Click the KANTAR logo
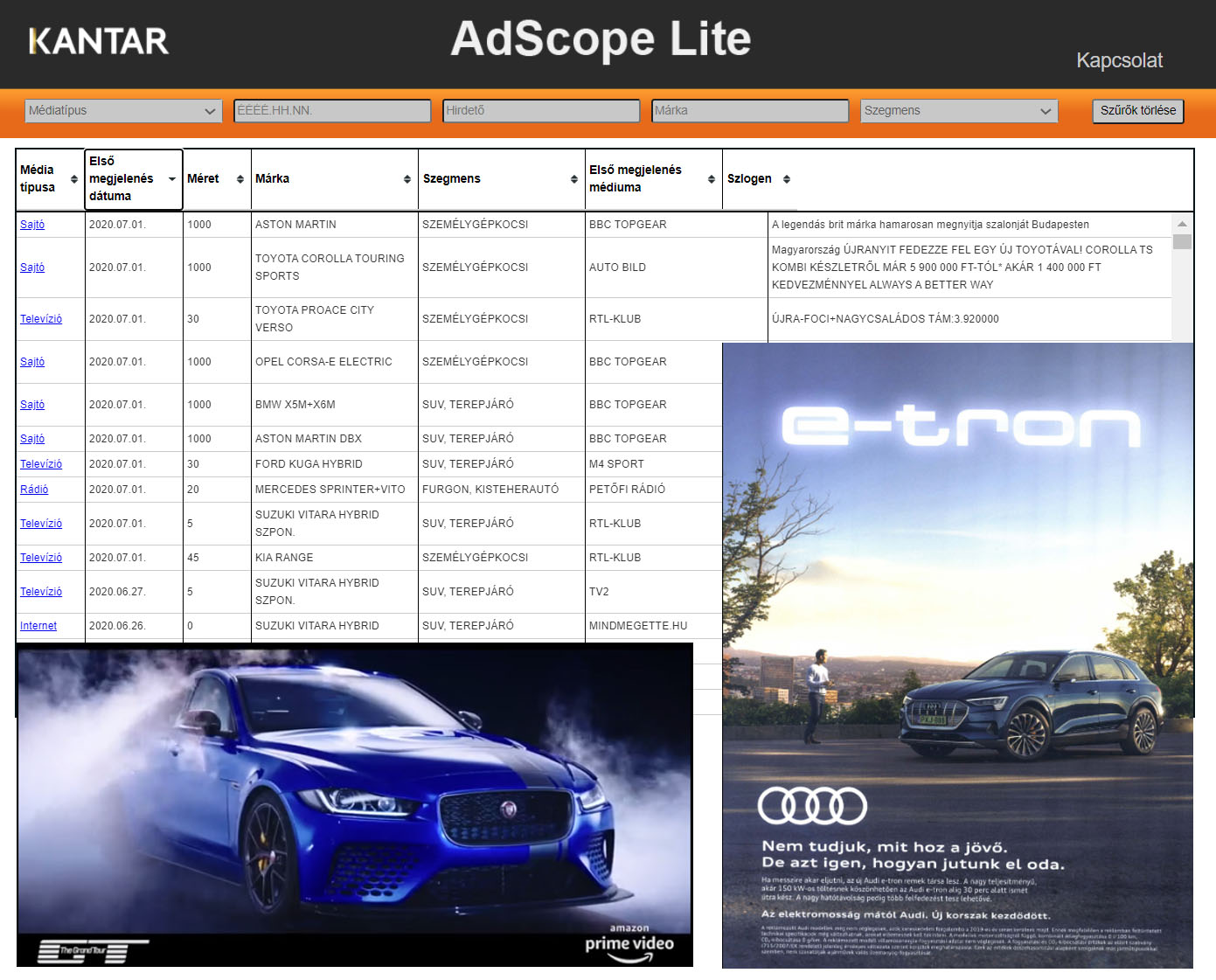This screenshot has width=1216, height=980. [99, 41]
